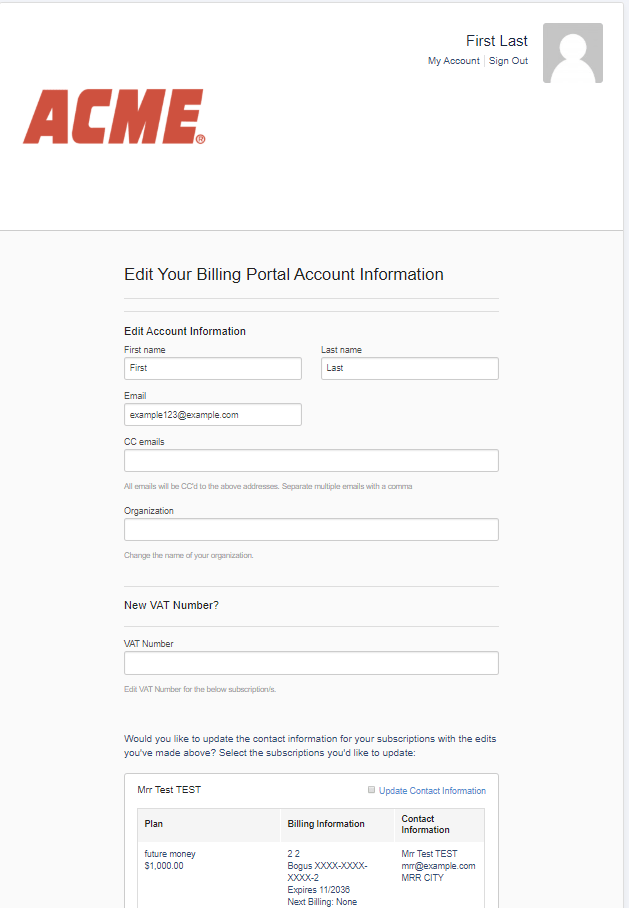Click the Last name input field
Viewport: 629px width, 908px height.
409,368
